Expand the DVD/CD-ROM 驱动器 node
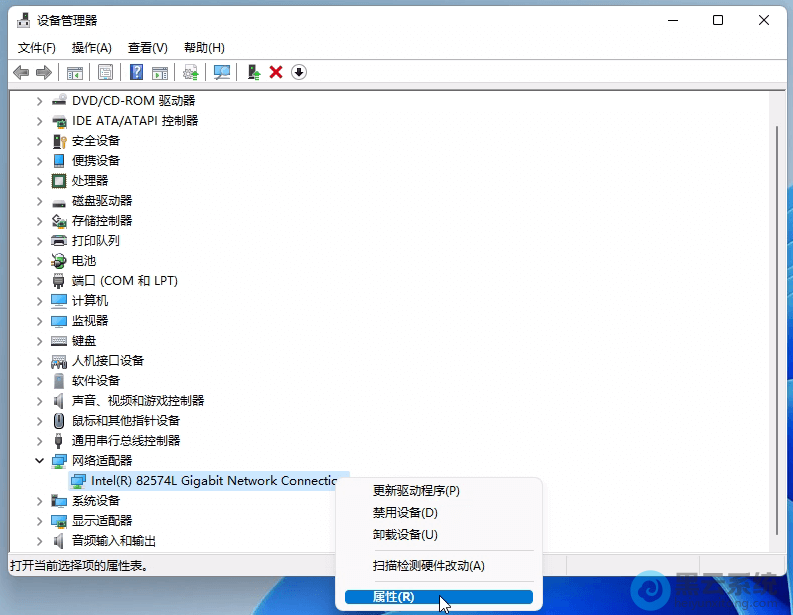 click(40, 100)
